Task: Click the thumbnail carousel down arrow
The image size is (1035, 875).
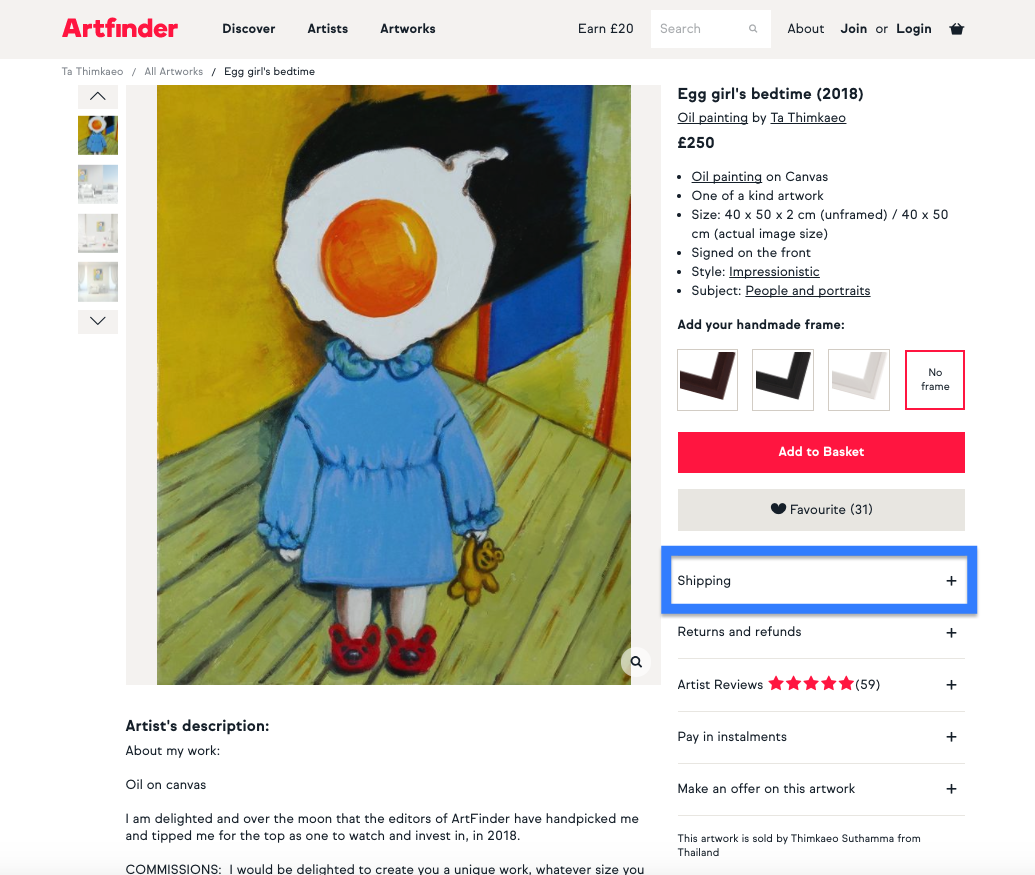Action: click(98, 321)
